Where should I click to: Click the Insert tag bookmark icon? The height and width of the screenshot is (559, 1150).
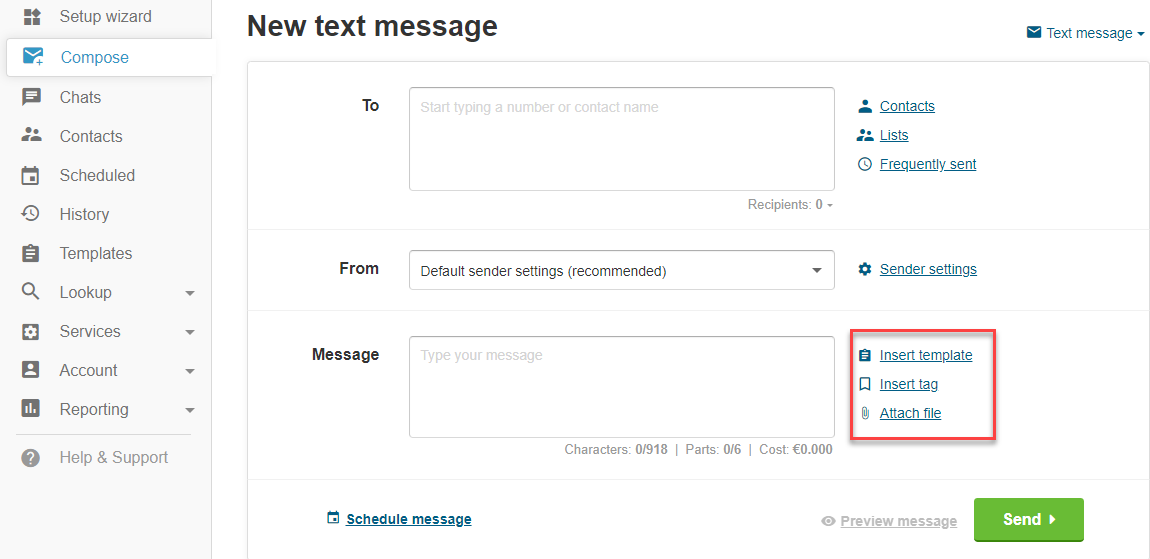coord(865,384)
